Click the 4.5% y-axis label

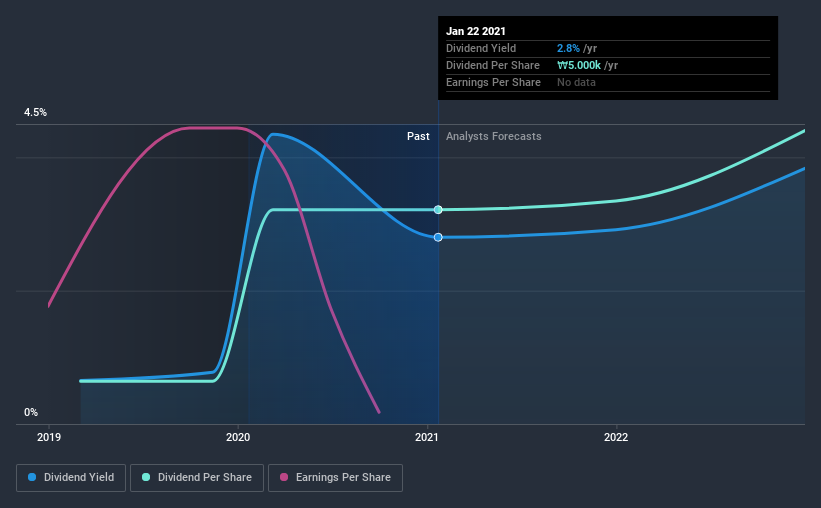point(35,113)
